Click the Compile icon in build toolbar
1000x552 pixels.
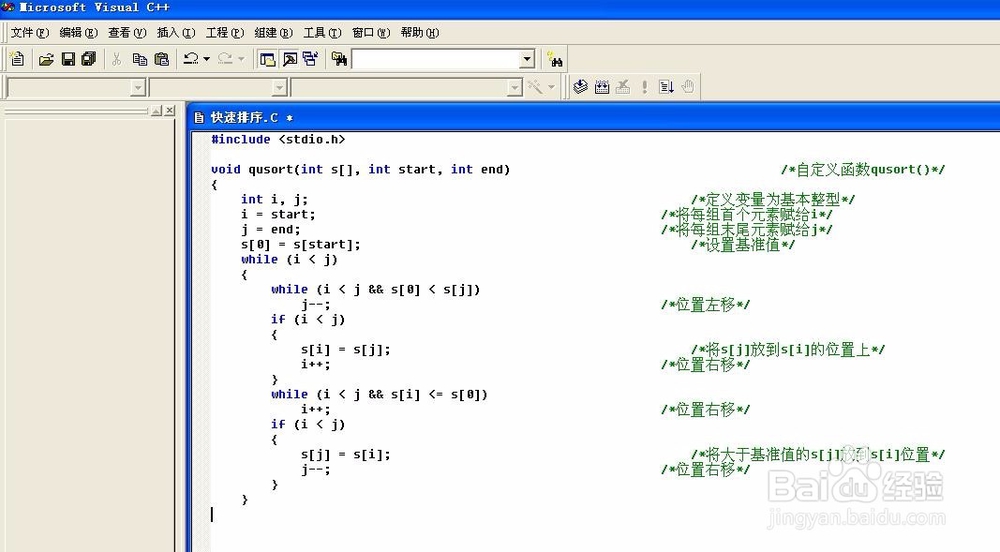click(x=580, y=87)
